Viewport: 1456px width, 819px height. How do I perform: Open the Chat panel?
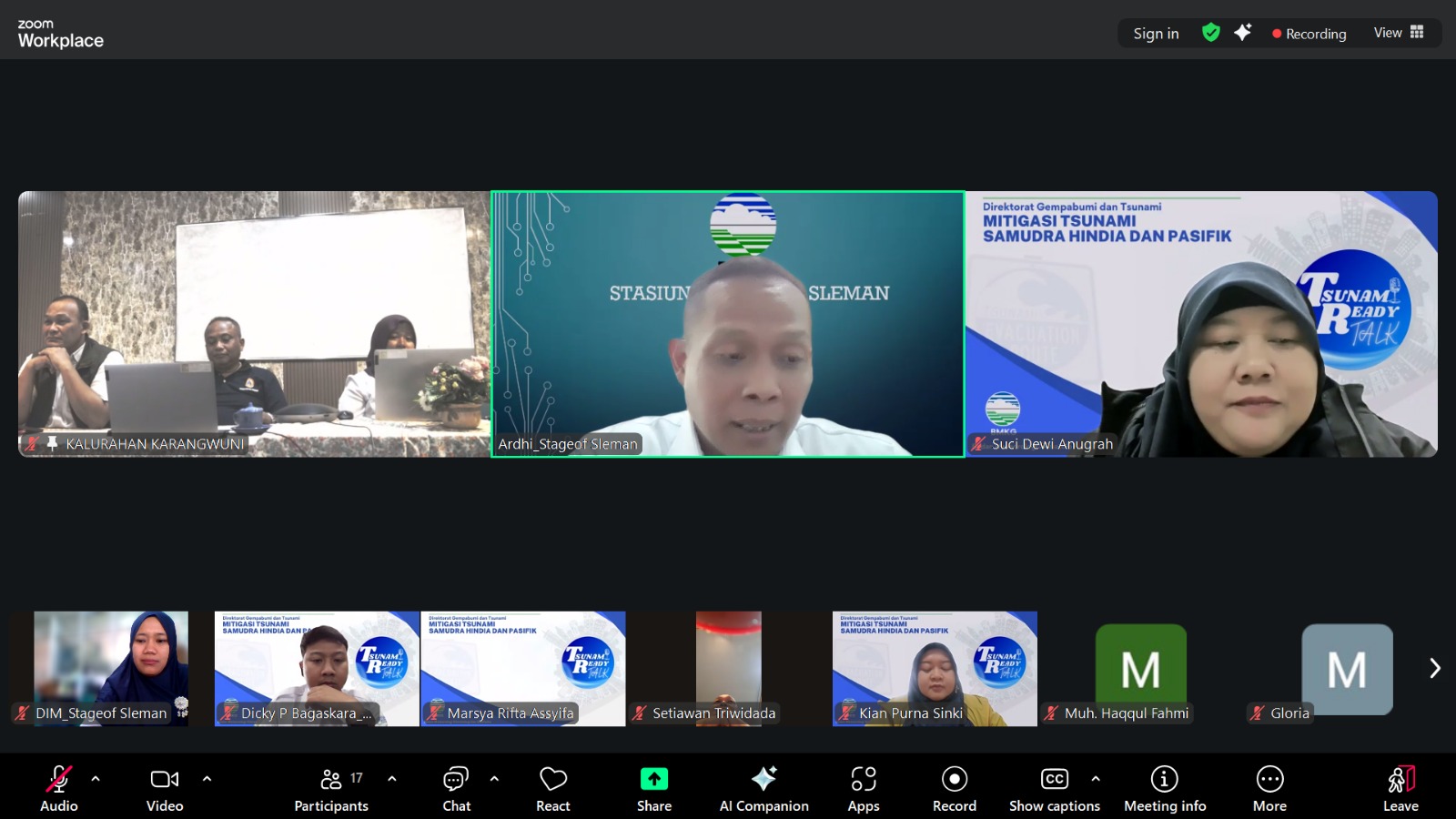tap(456, 789)
